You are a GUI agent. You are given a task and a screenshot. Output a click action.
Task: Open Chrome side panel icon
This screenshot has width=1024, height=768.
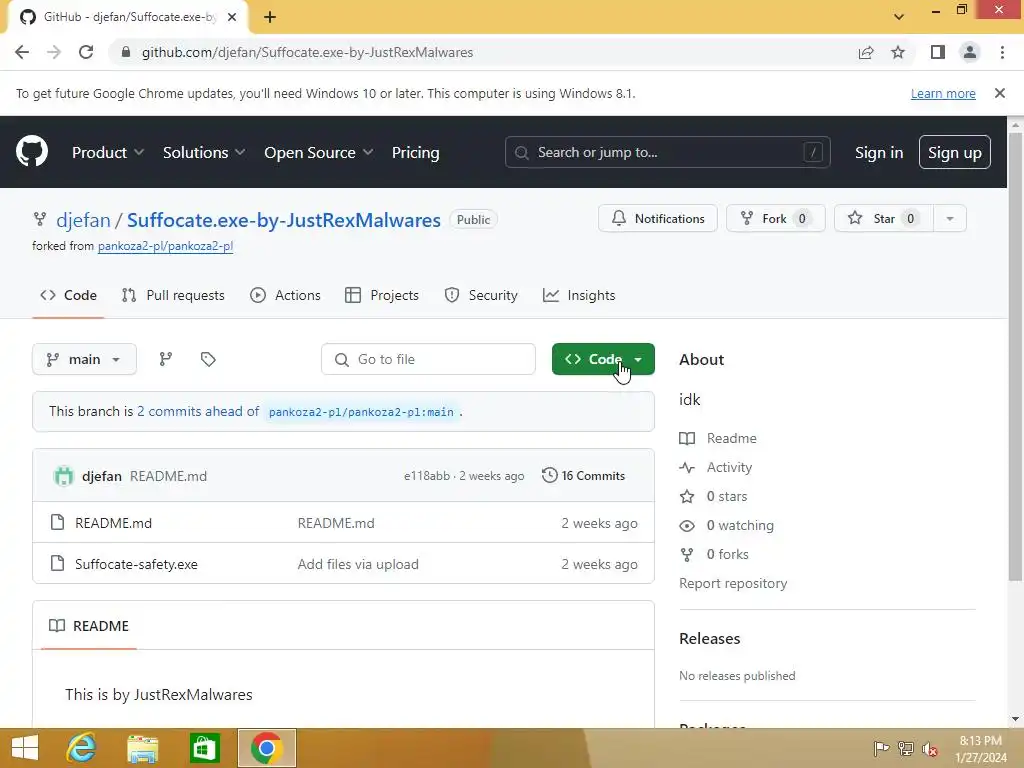point(938,52)
